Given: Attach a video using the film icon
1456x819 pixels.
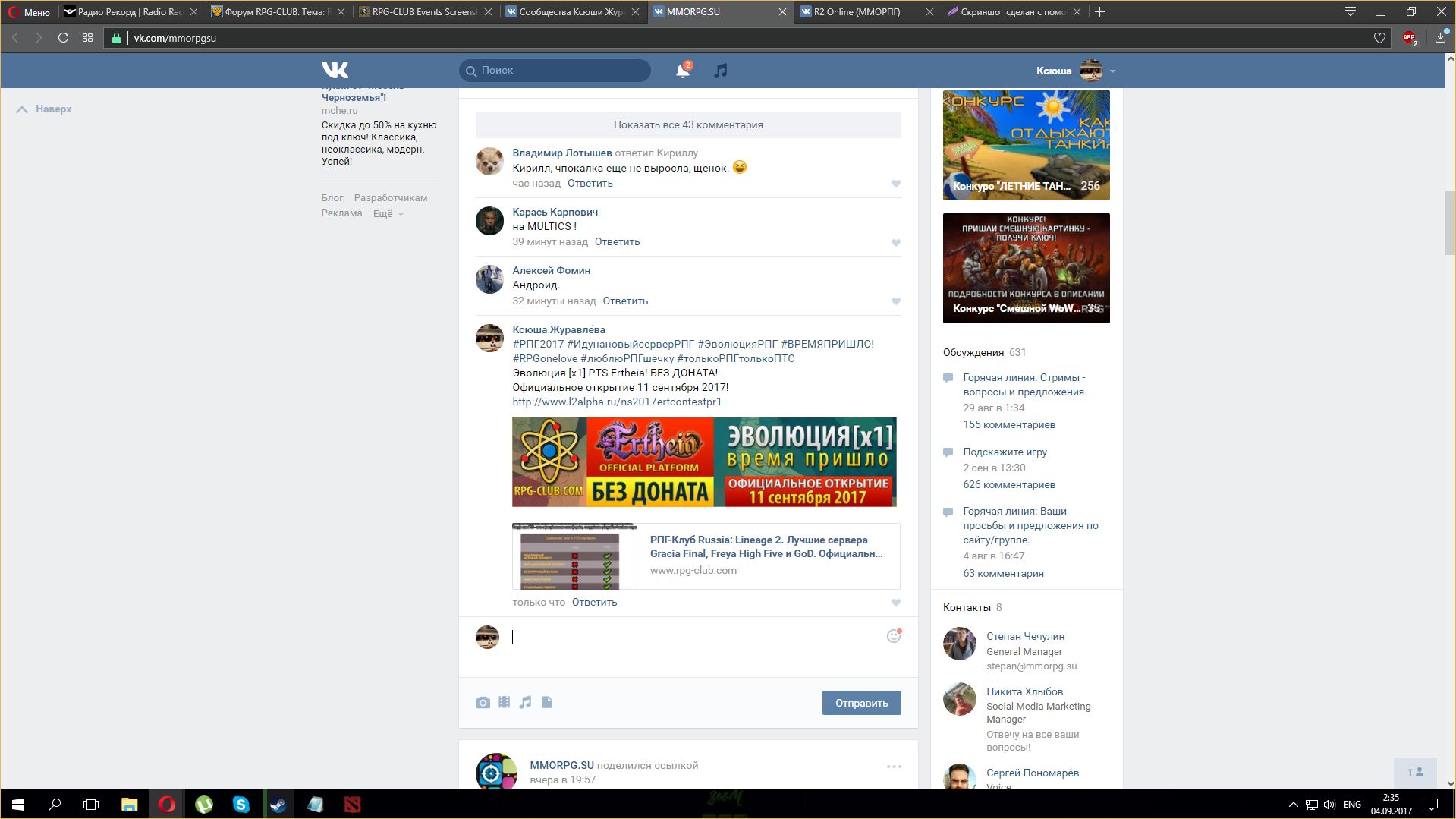Looking at the screenshot, I should point(504,703).
